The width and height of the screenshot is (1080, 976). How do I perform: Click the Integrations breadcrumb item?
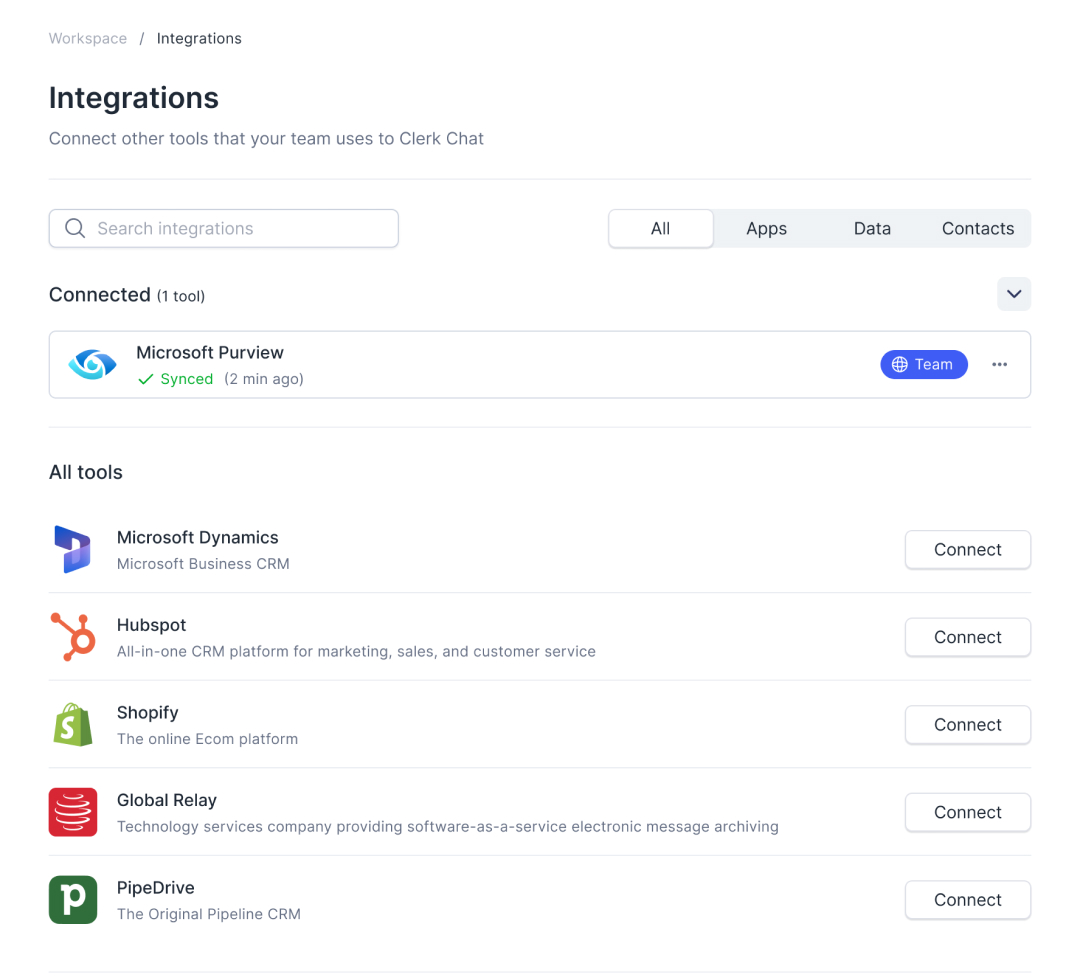tap(199, 39)
